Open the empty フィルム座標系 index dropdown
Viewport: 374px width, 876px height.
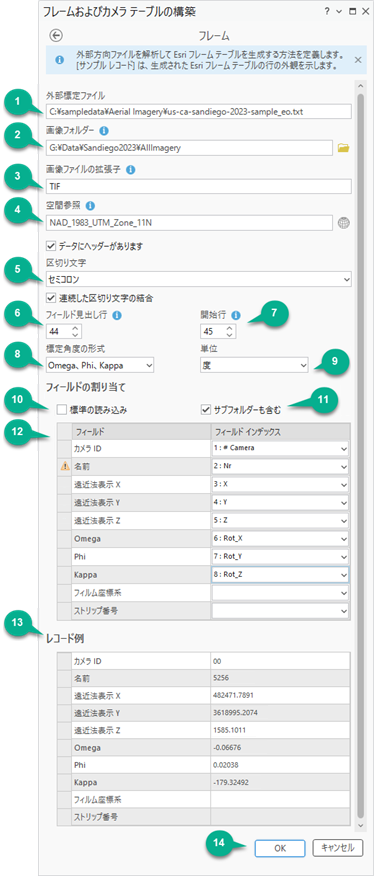click(280, 592)
